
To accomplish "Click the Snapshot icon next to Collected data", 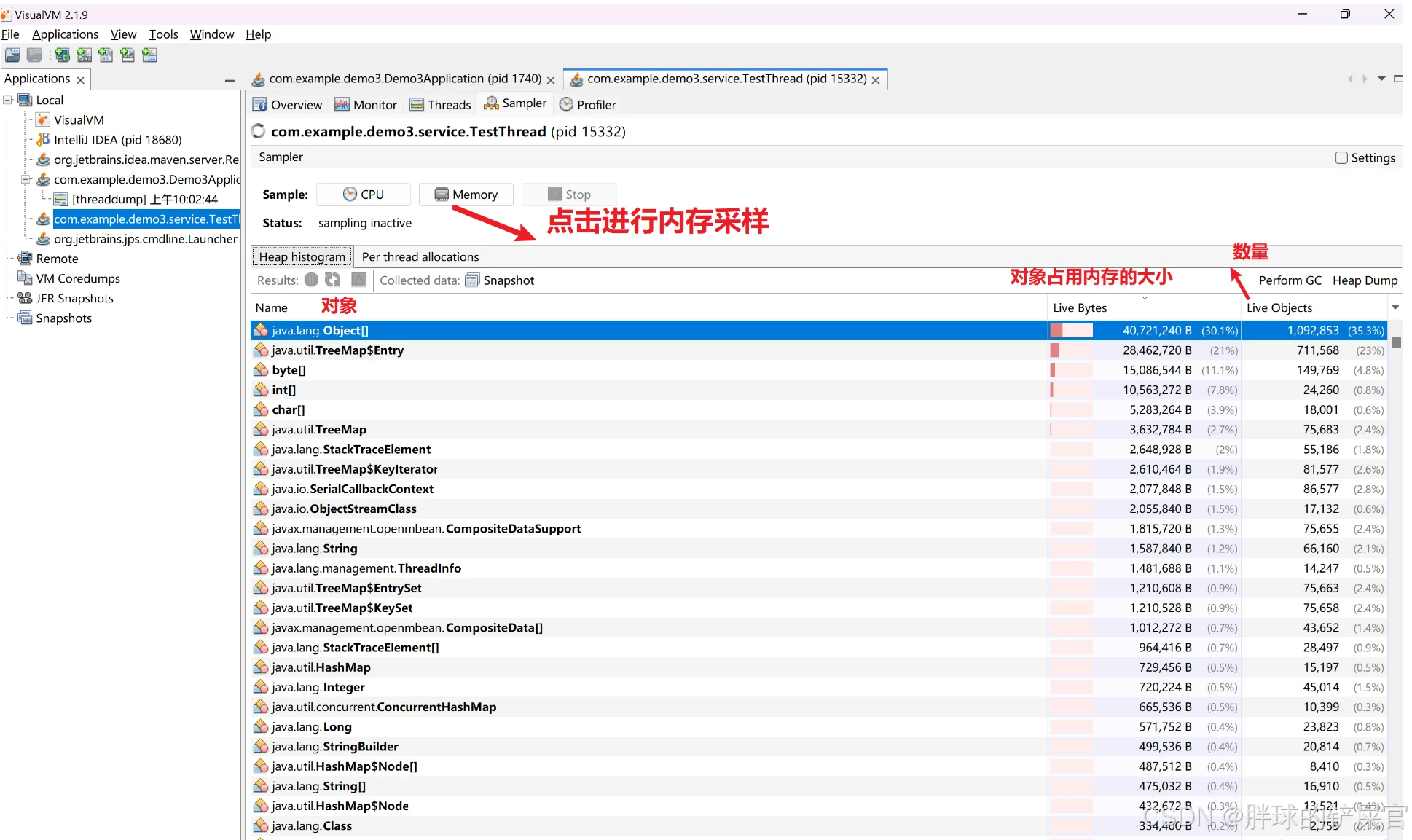I will pyautogui.click(x=472, y=280).
